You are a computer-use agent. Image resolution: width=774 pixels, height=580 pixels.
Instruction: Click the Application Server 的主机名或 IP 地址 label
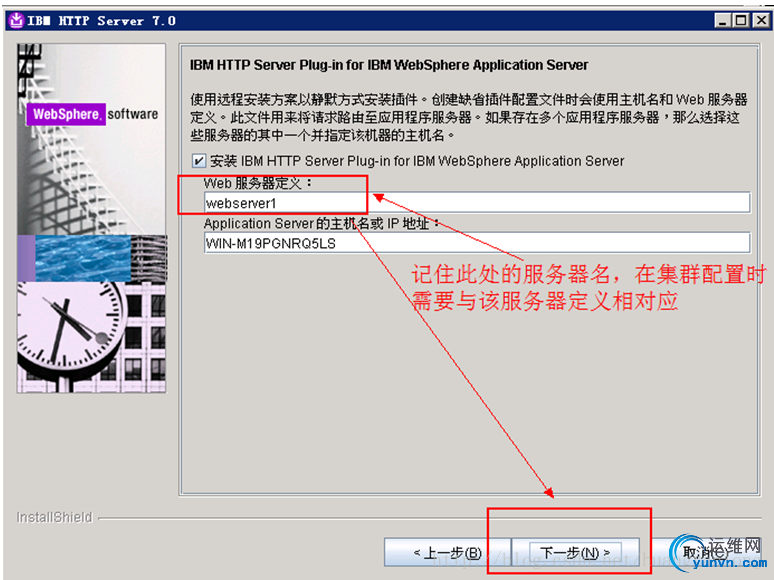[x=321, y=224]
